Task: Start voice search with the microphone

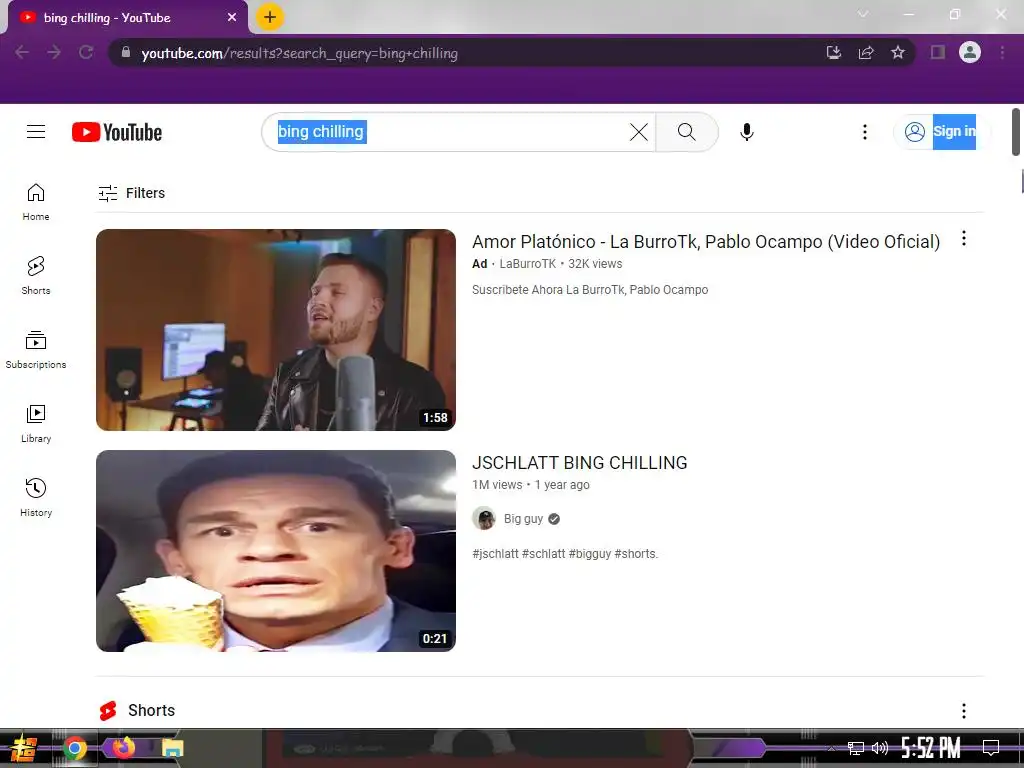Action: (x=746, y=132)
